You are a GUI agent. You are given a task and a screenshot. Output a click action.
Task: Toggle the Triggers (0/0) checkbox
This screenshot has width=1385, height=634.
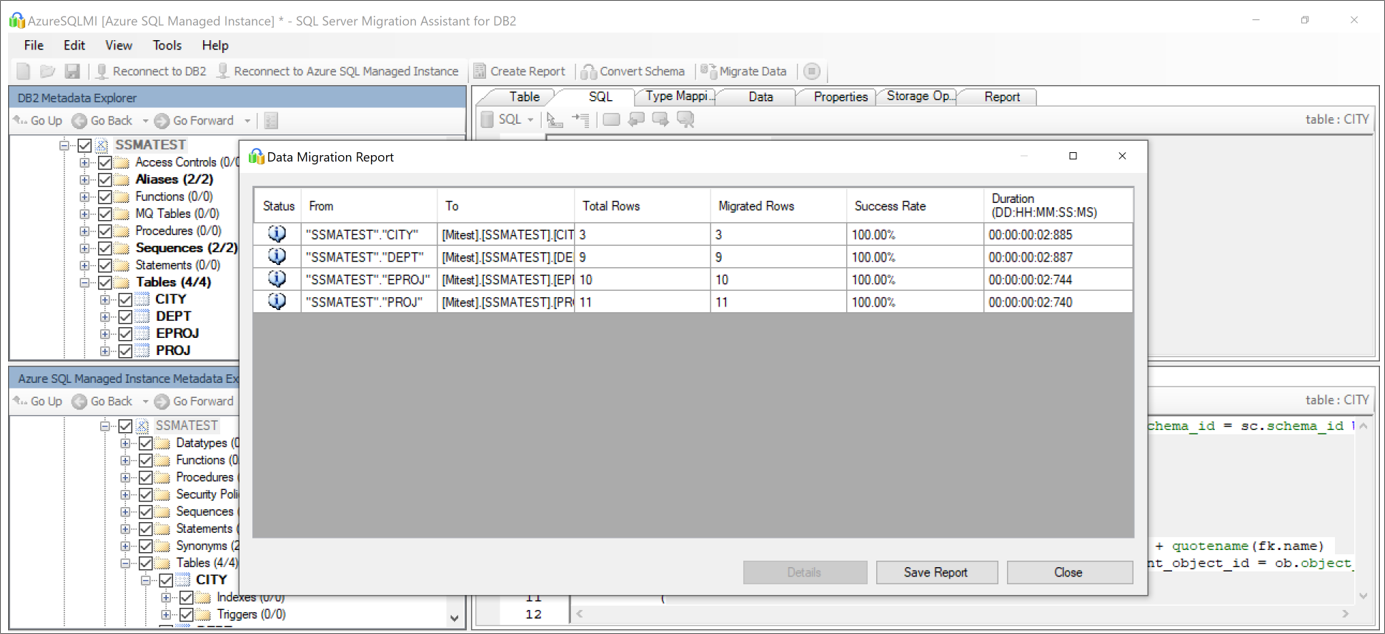186,614
